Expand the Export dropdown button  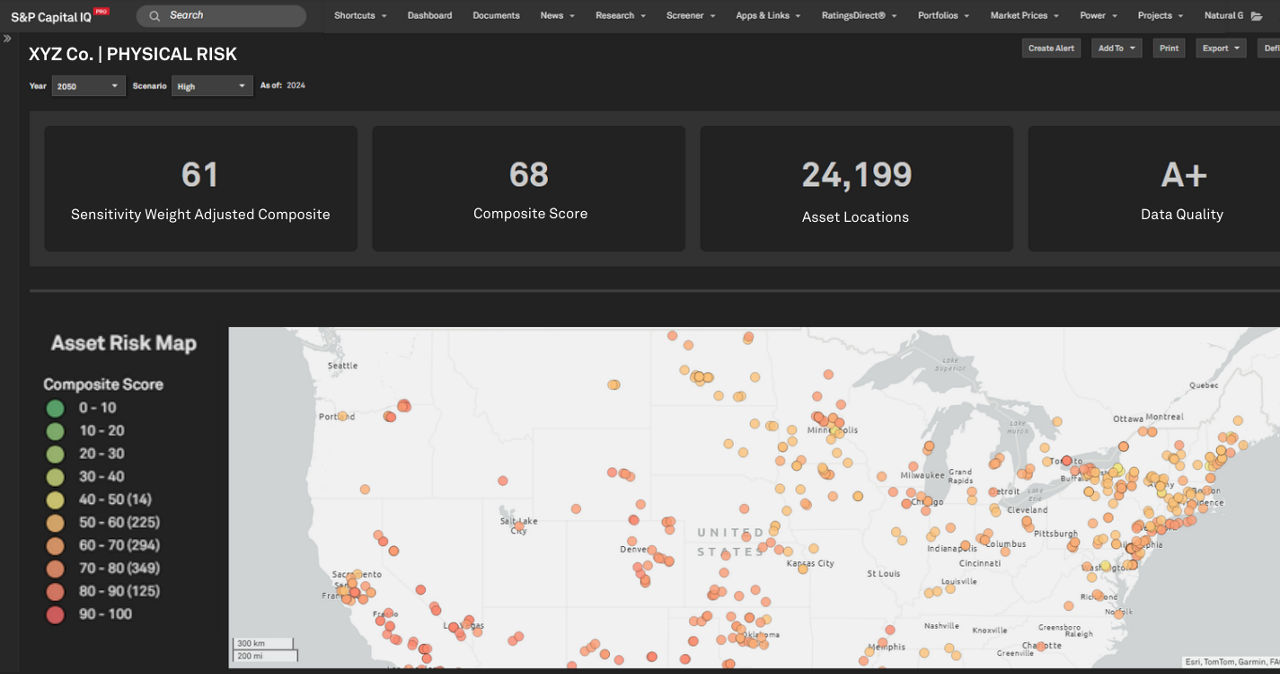tap(1220, 48)
